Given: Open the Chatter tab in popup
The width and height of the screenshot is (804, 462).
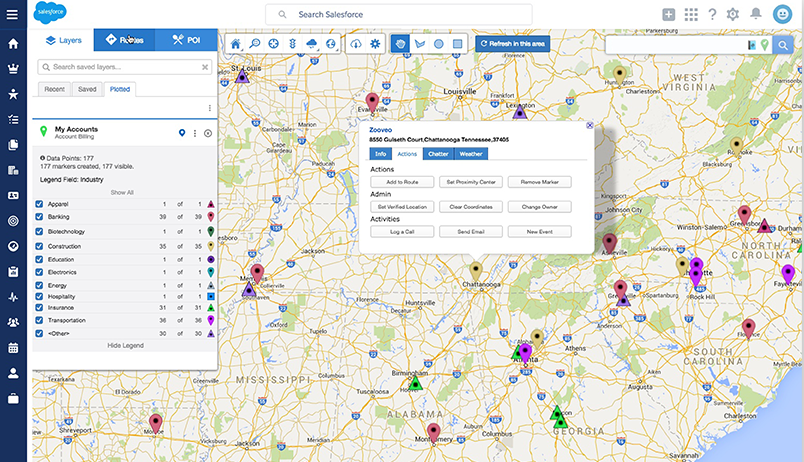Looking at the screenshot, I should [x=437, y=154].
